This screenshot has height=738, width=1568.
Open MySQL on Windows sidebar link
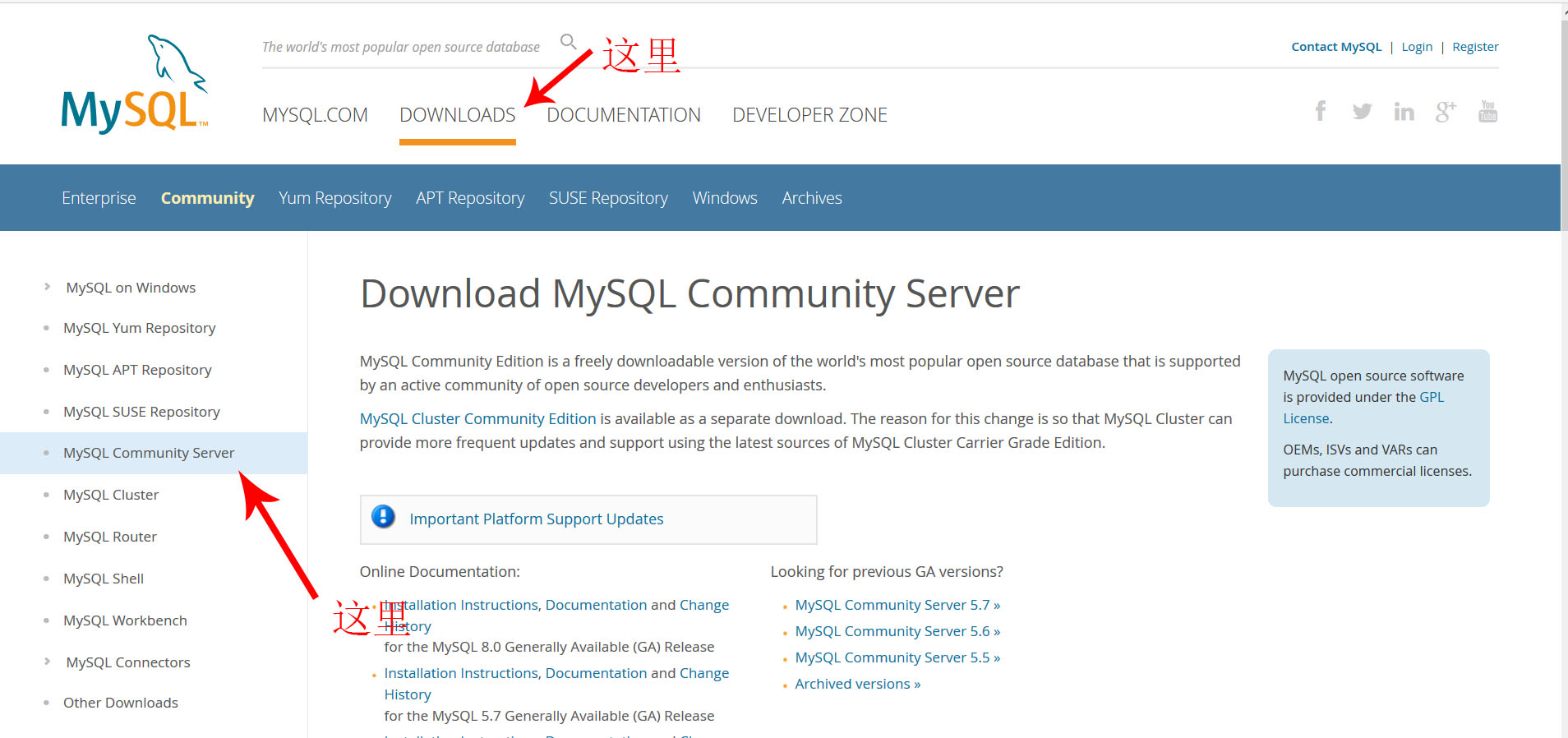click(x=131, y=288)
